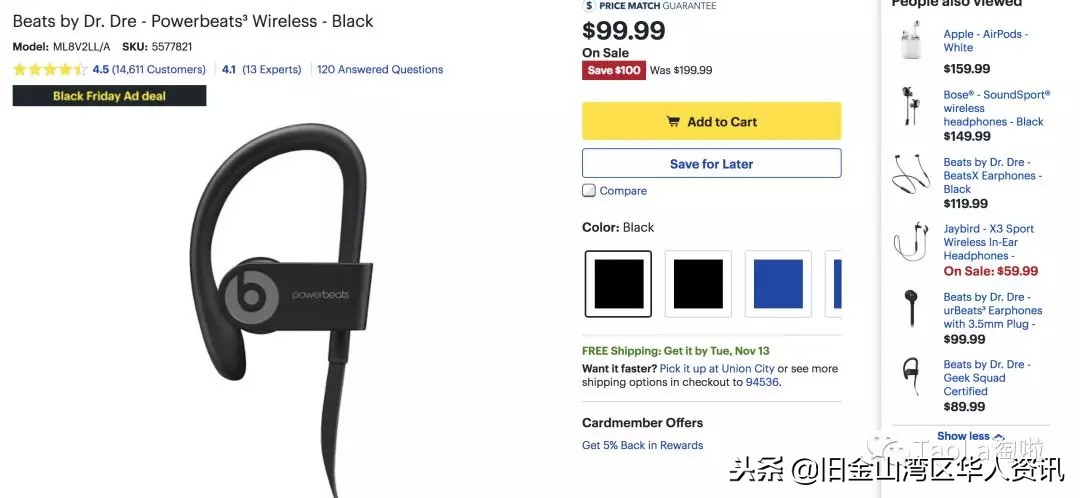Click Pick it up at Union City
Screen dimensions: 1080x498
click(717, 369)
